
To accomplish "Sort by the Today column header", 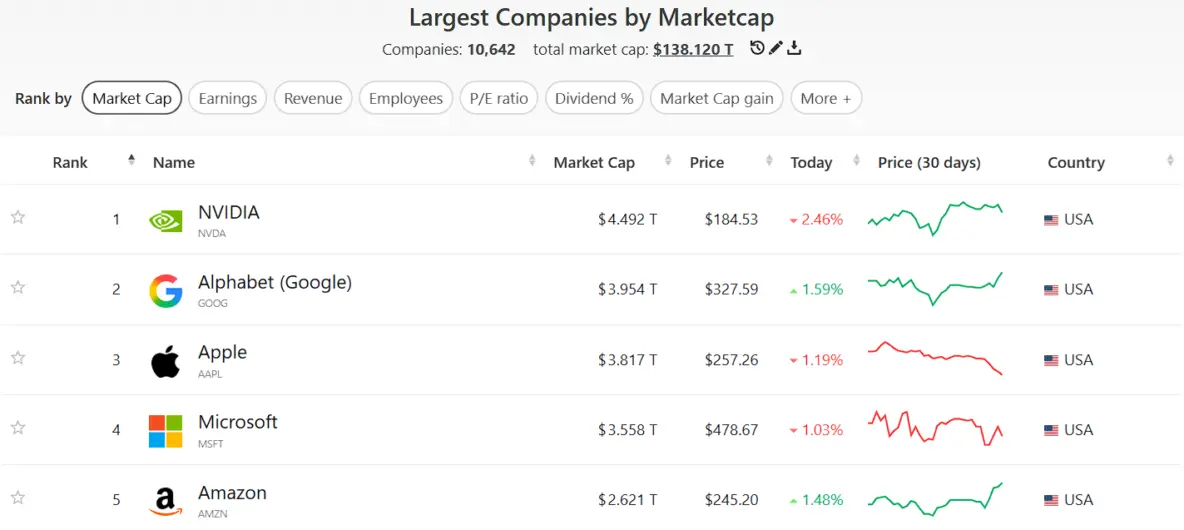I will pos(811,162).
